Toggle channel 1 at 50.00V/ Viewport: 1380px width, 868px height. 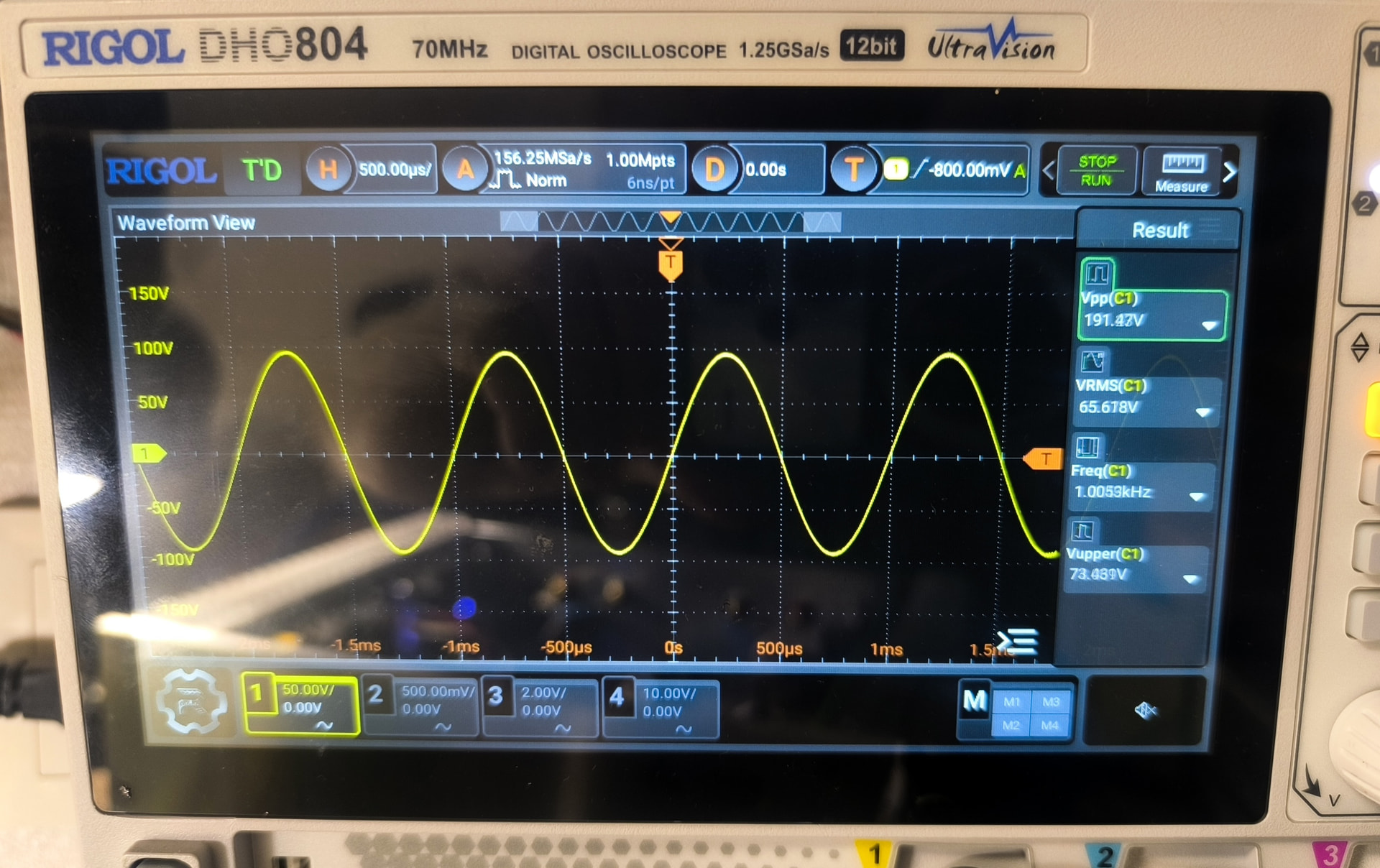click(300, 705)
